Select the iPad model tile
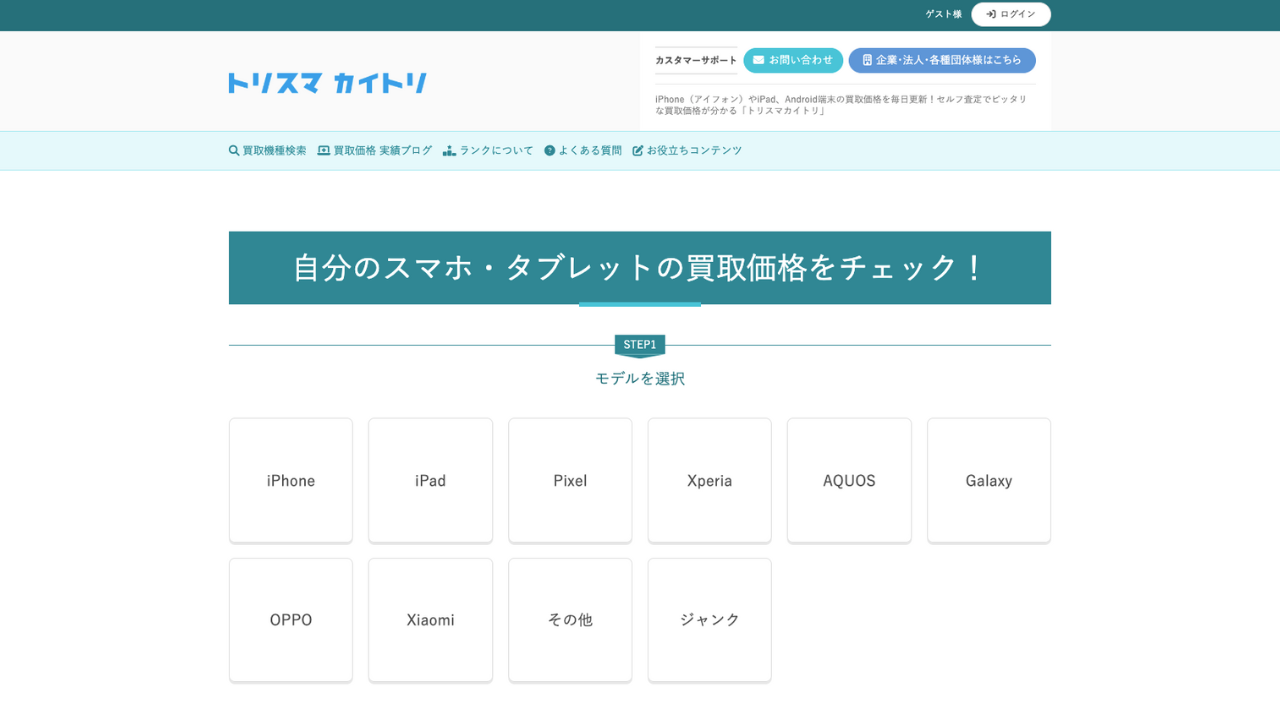 coord(430,481)
